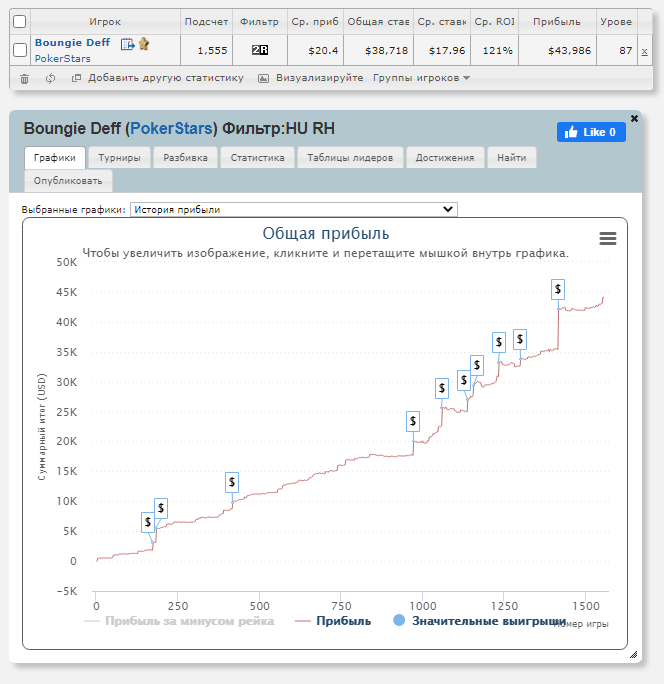Expand the Группы игроков dropdown
Image resolution: width=664 pixels, height=684 pixels.
(x=421, y=78)
